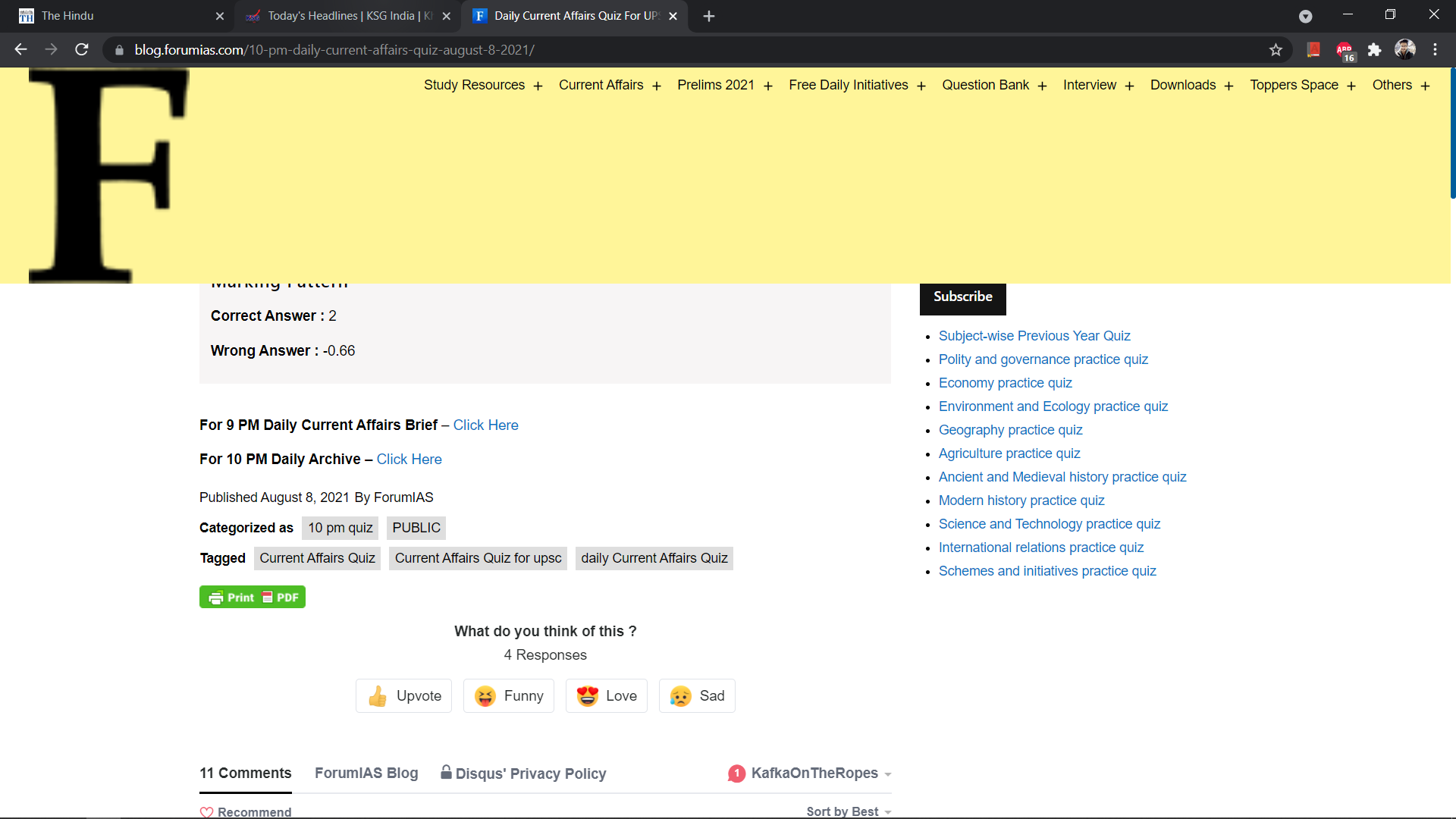Open the Chrome three-dot menu
1456x819 pixels.
pyautogui.click(x=1435, y=50)
